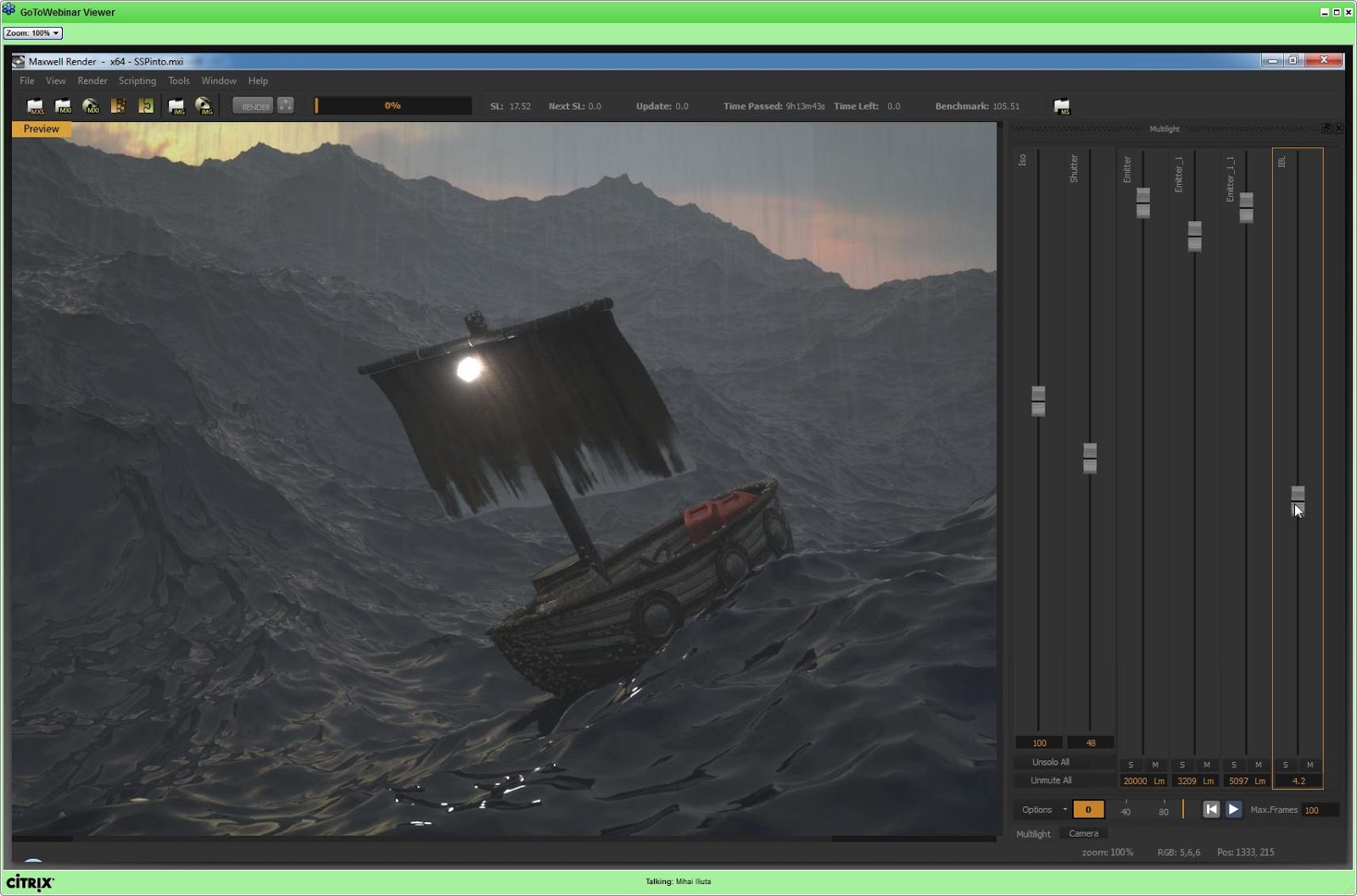Click the IMG disc icon
The width and height of the screenshot is (1357, 896).
(x=204, y=106)
